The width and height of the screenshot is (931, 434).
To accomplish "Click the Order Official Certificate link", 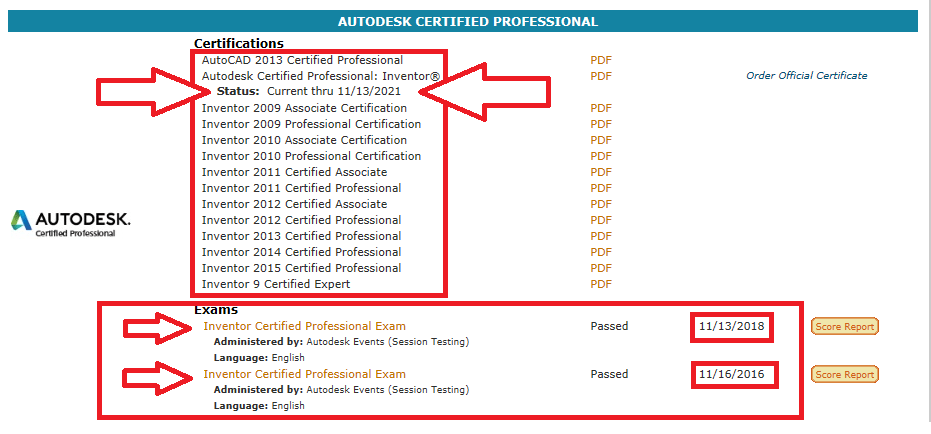I will click(806, 75).
